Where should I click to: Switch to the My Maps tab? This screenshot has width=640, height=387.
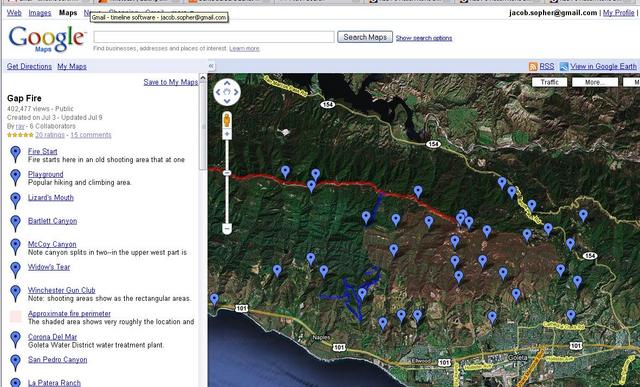point(72,66)
